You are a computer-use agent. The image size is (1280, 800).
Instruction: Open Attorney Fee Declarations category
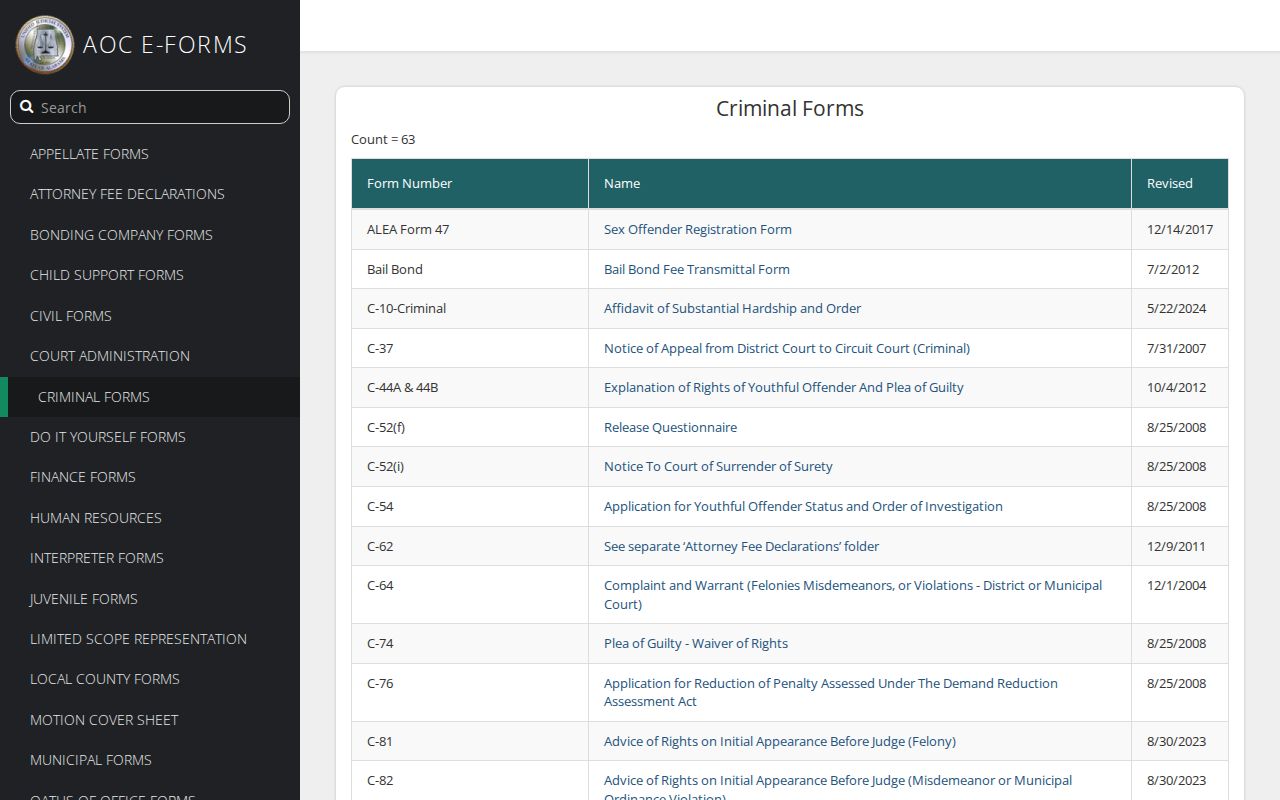tap(127, 194)
